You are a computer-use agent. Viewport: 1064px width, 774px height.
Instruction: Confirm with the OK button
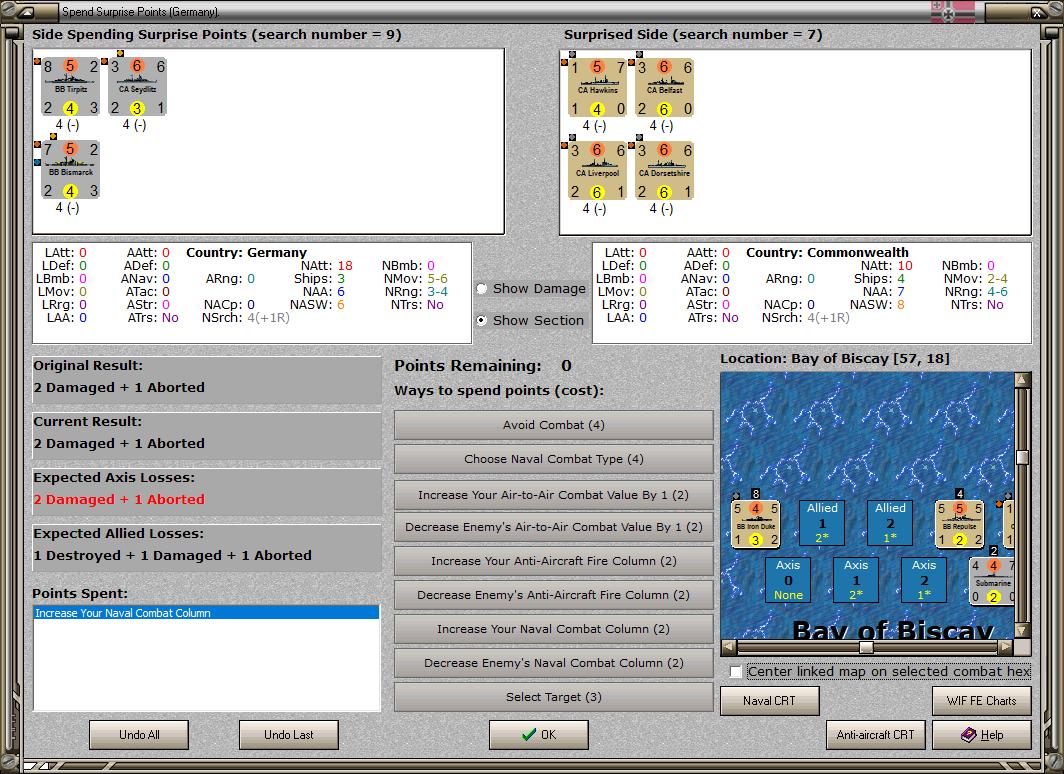coord(539,735)
